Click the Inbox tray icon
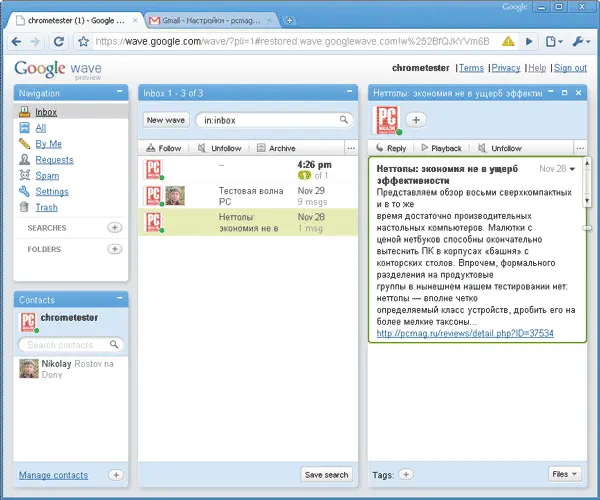600x500 pixels. 24,112
